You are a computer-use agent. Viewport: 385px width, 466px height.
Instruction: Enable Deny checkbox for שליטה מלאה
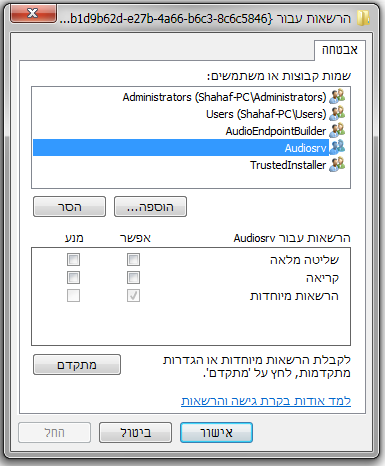pos(73,259)
